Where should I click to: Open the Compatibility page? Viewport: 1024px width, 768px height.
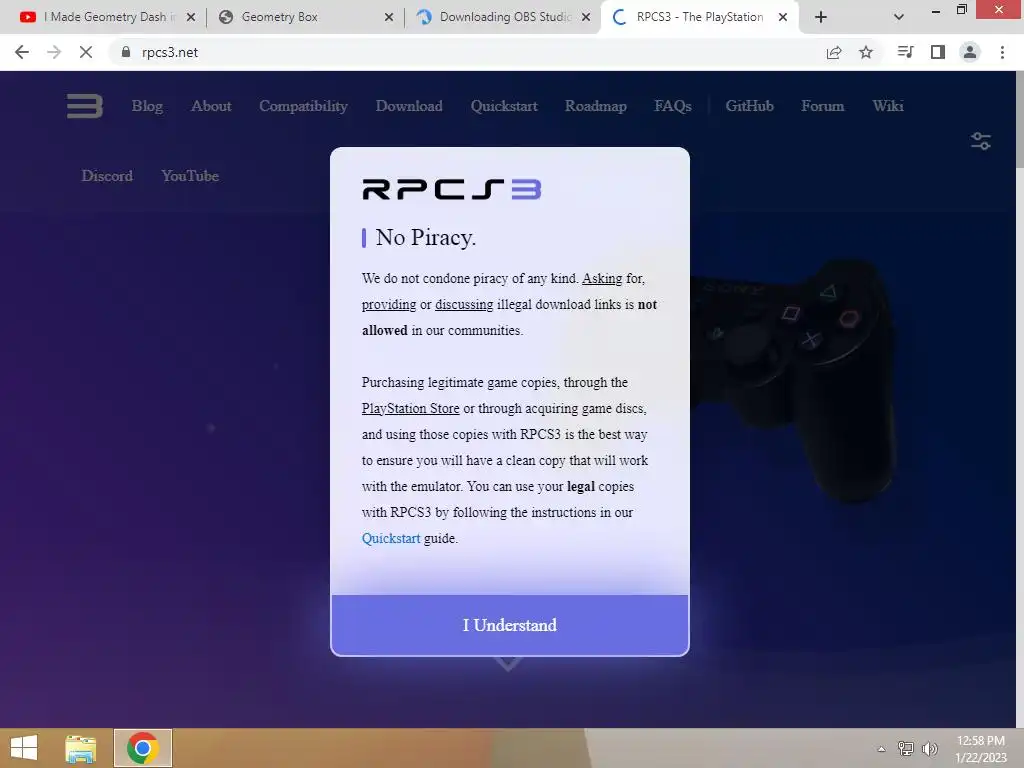[x=303, y=106]
